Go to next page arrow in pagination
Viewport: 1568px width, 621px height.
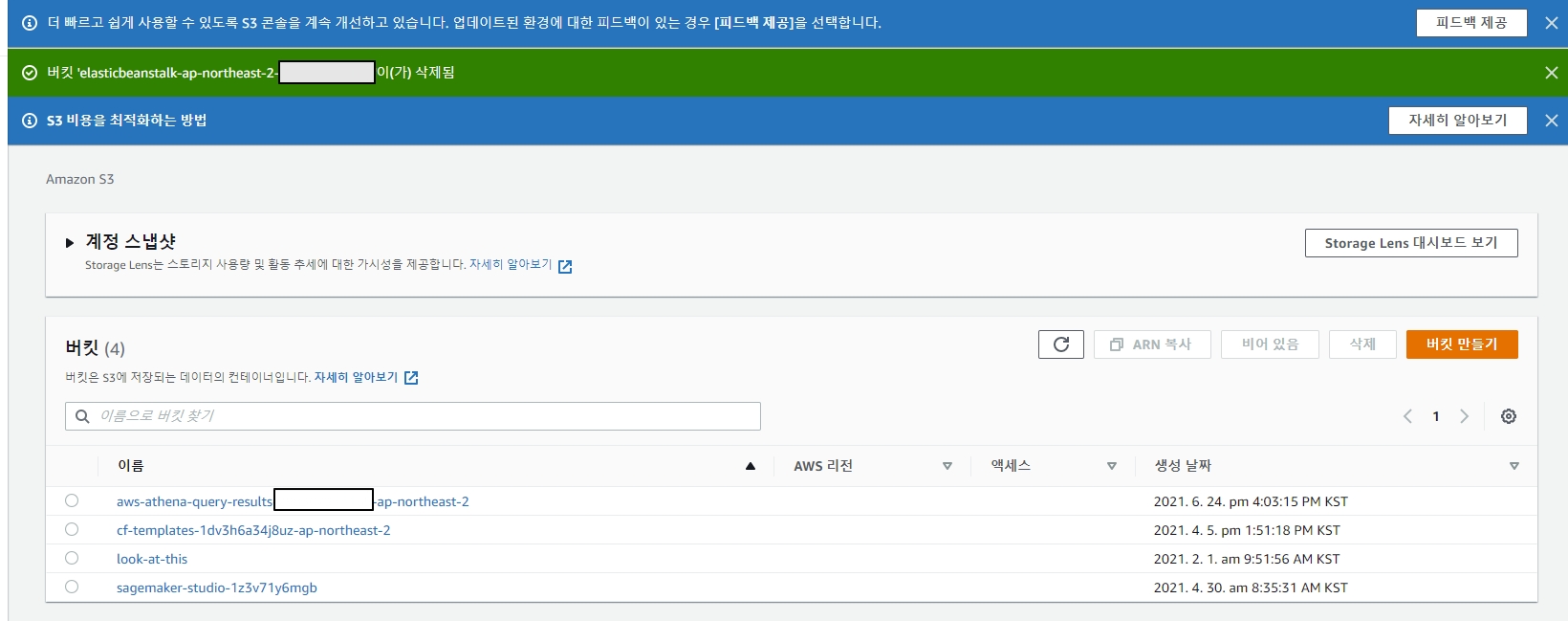click(1464, 416)
